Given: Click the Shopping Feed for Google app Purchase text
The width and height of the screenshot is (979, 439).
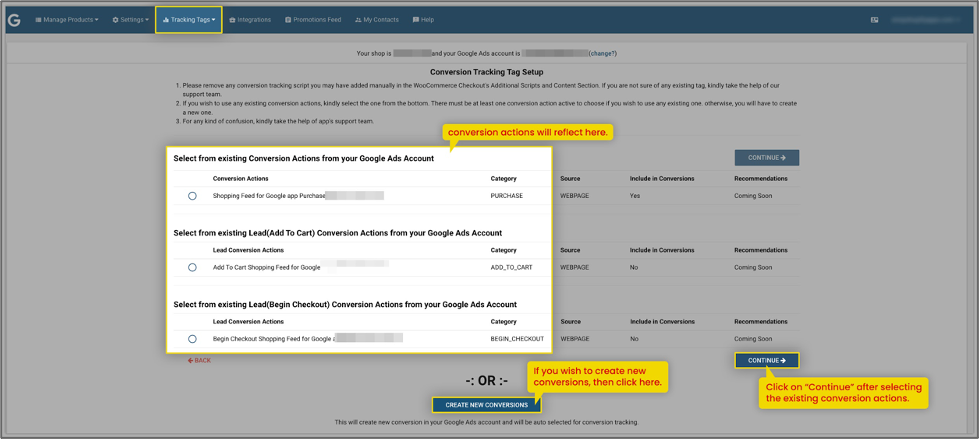Looking at the screenshot, I should [269, 195].
